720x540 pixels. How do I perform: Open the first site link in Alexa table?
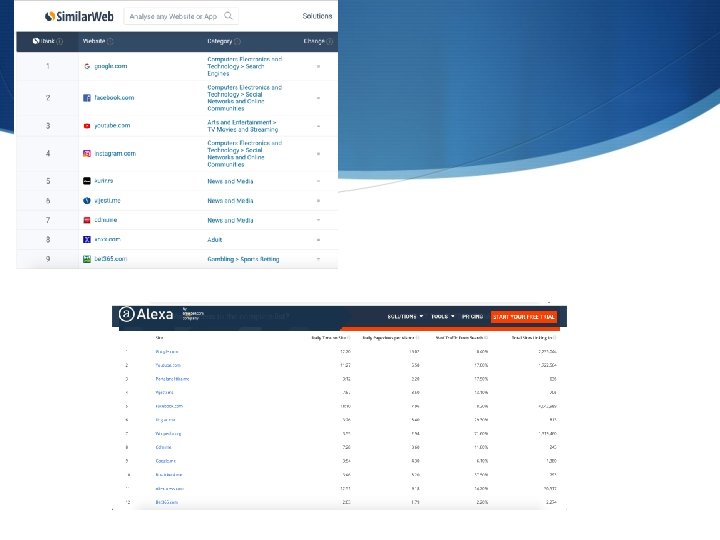167,352
